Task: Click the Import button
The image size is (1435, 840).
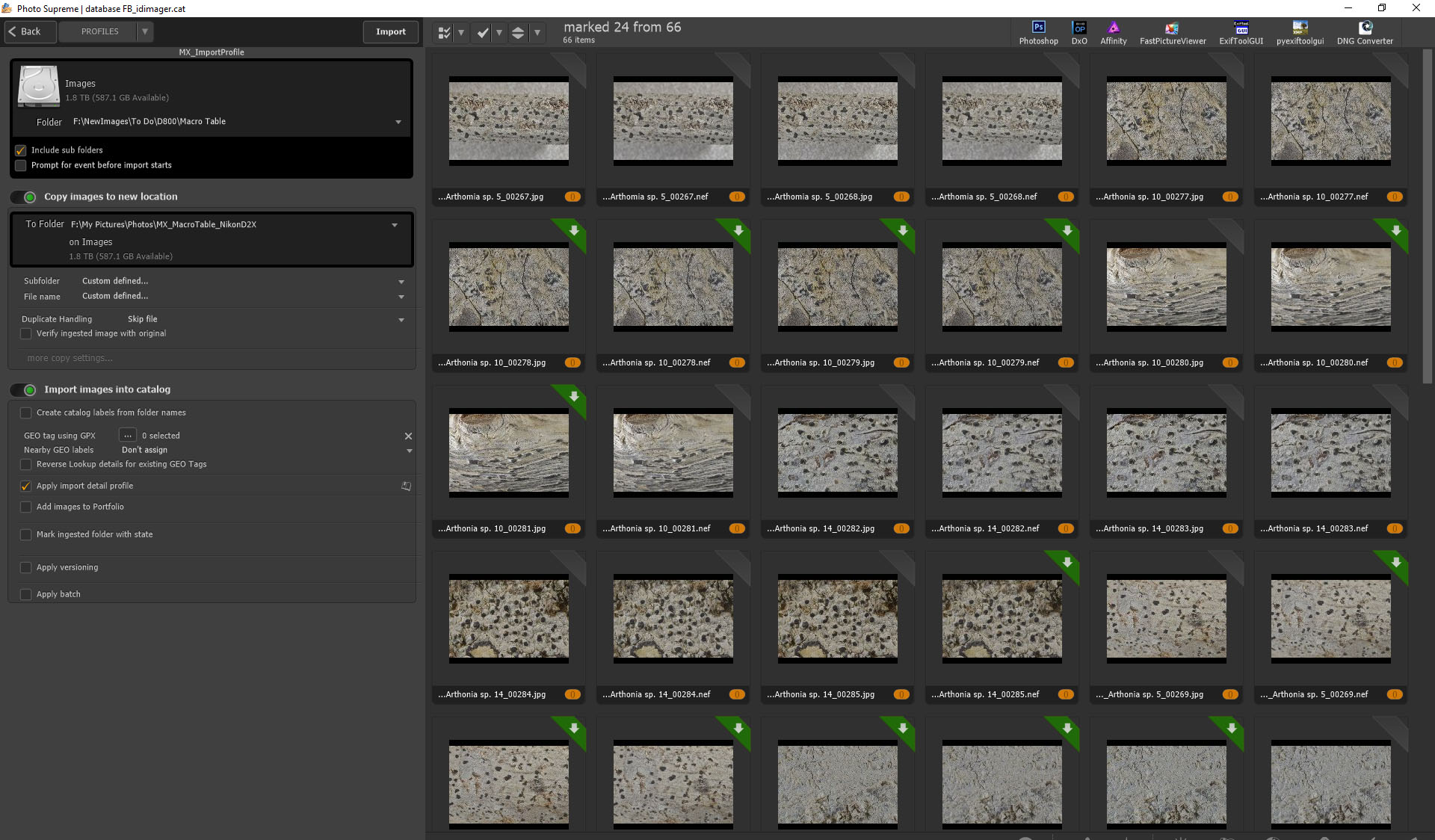Action: (x=391, y=31)
